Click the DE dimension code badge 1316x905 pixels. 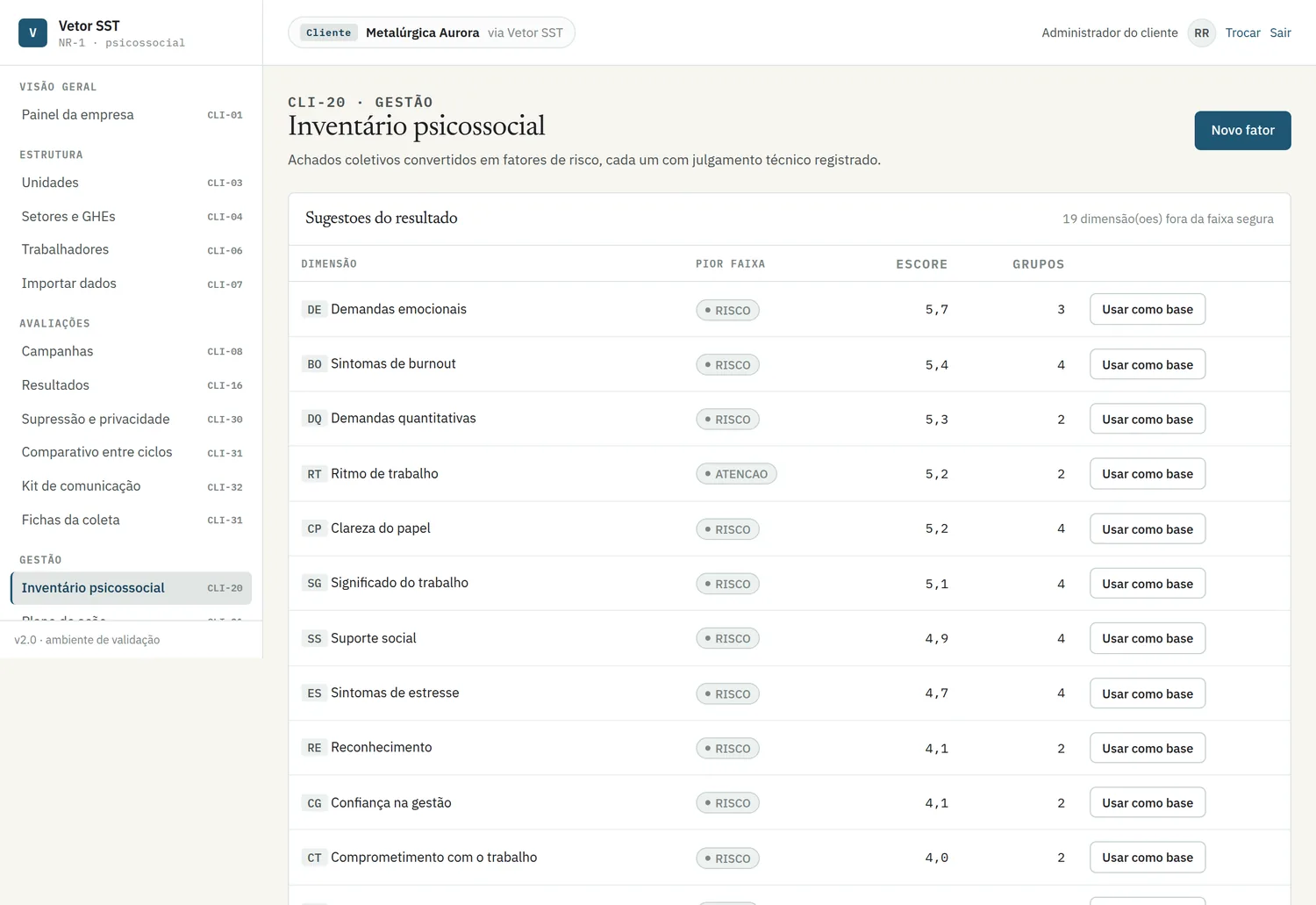click(314, 309)
